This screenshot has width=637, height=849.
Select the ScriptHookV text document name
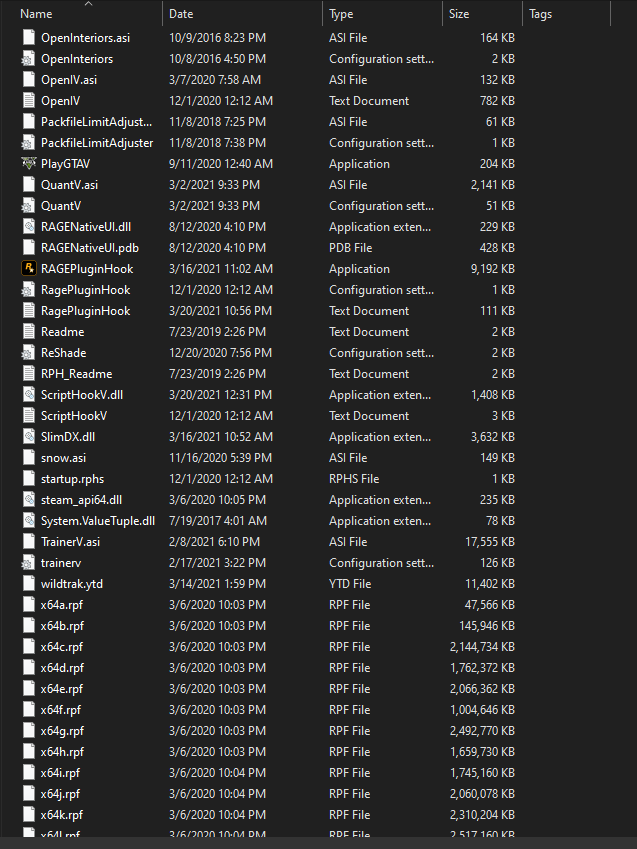coord(74,416)
